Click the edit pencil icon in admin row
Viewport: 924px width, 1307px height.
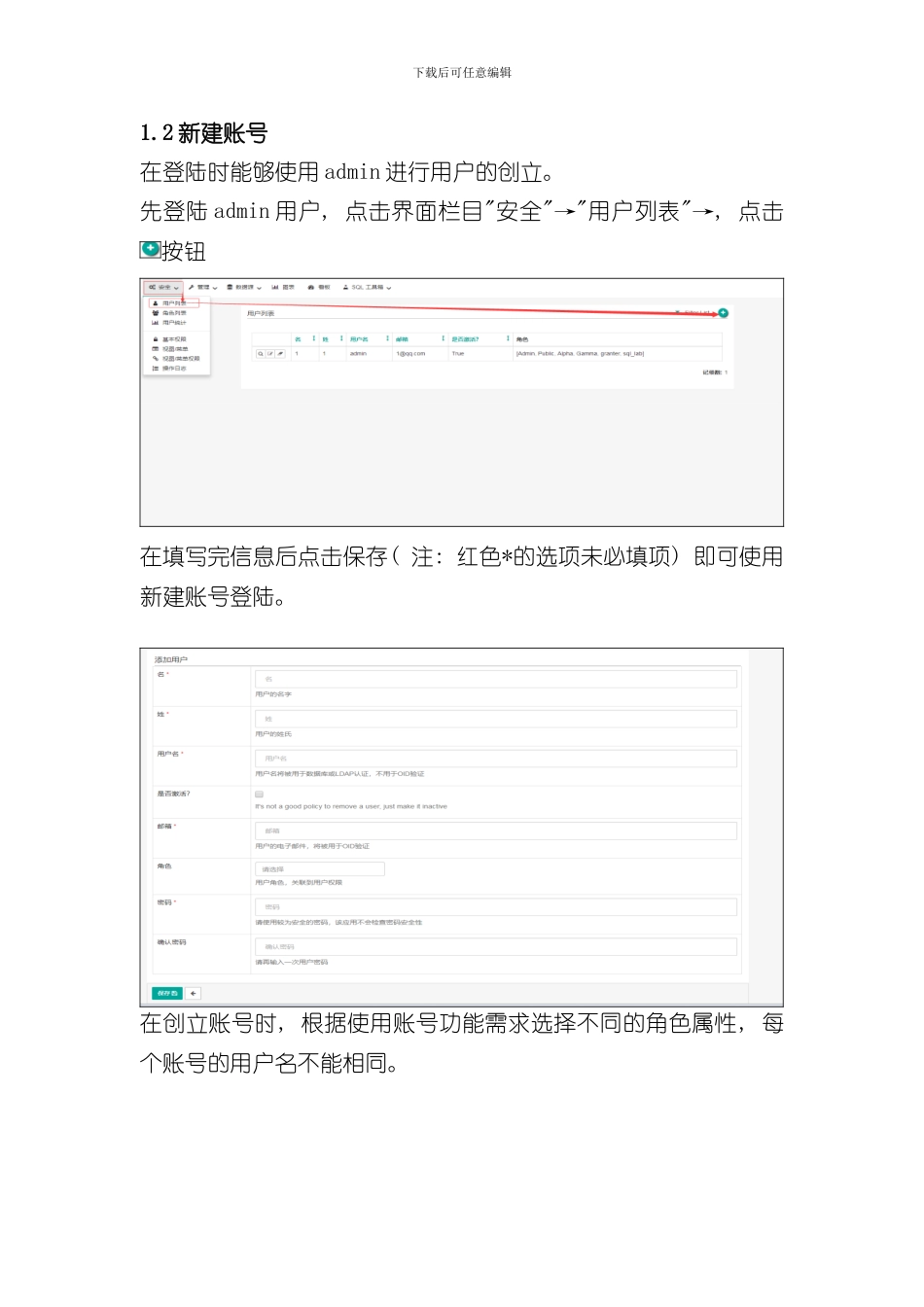click(270, 354)
